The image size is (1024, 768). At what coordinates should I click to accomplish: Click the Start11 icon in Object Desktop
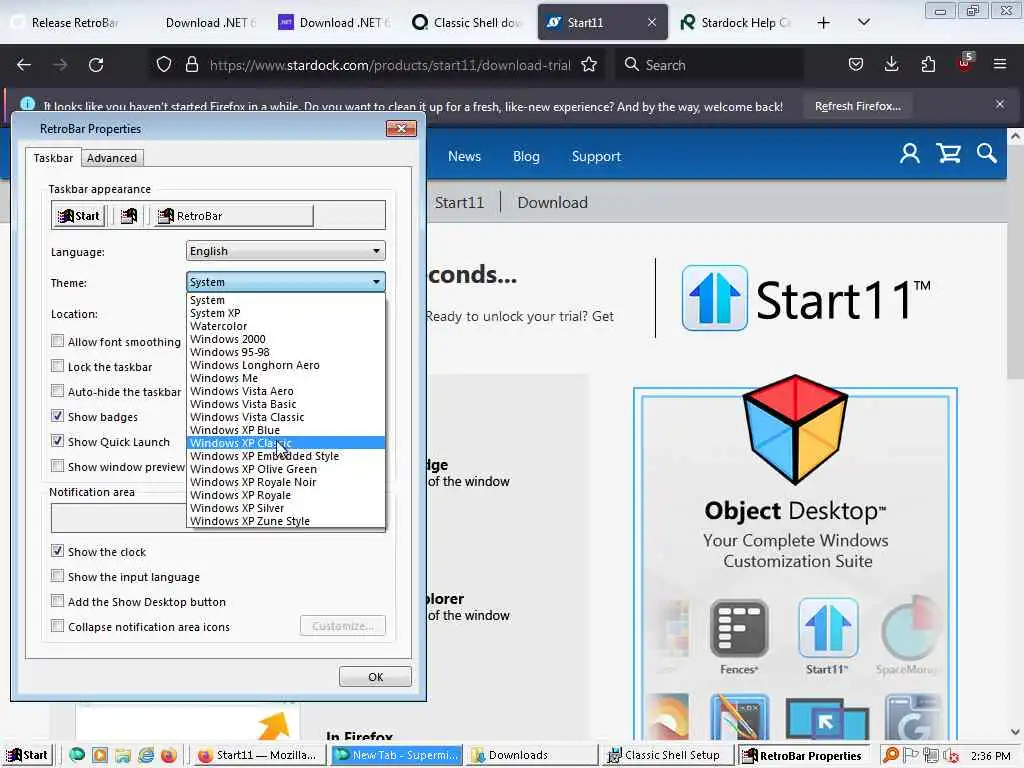point(827,628)
